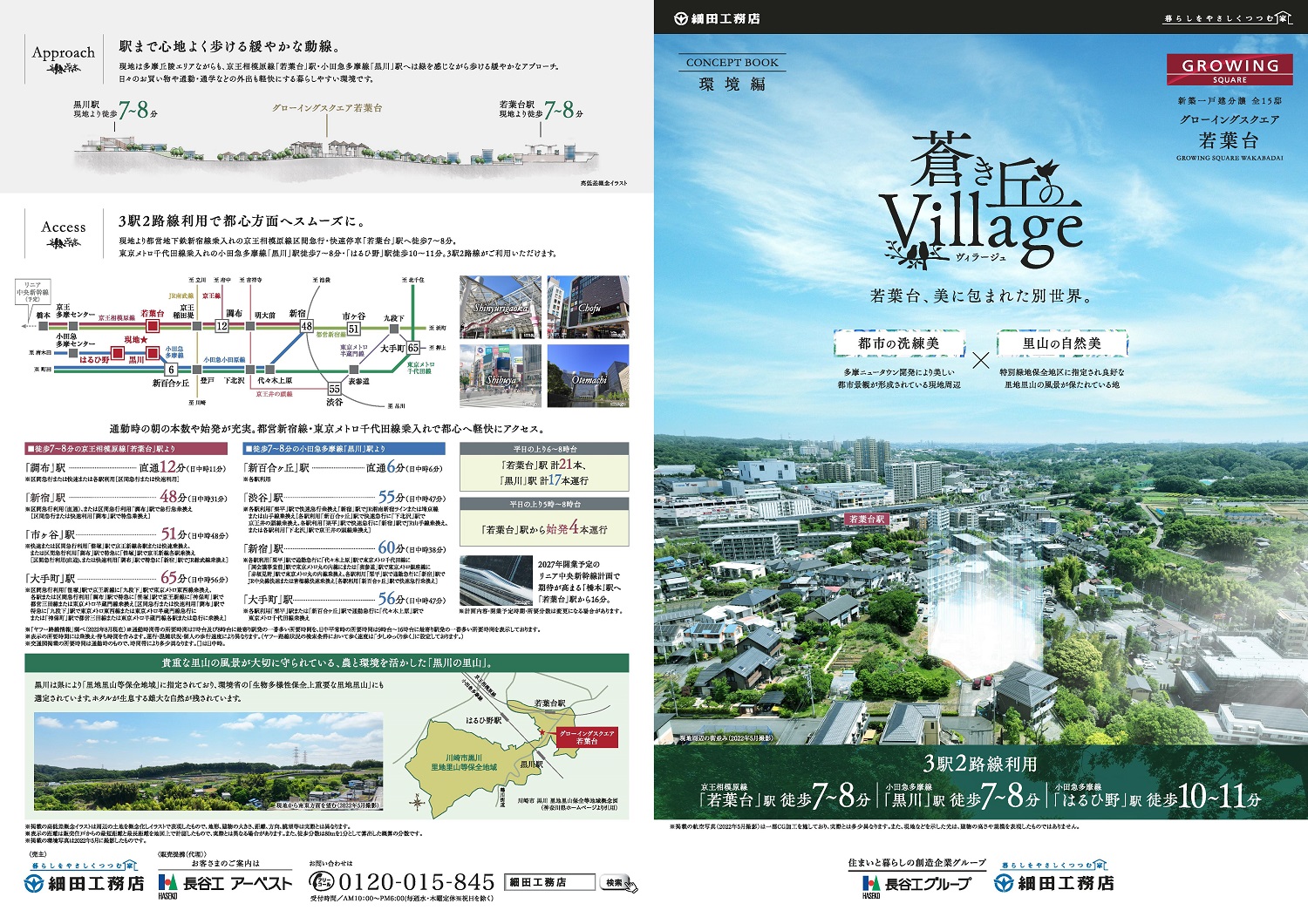Open the linear shinkansen train photo

[495, 581]
